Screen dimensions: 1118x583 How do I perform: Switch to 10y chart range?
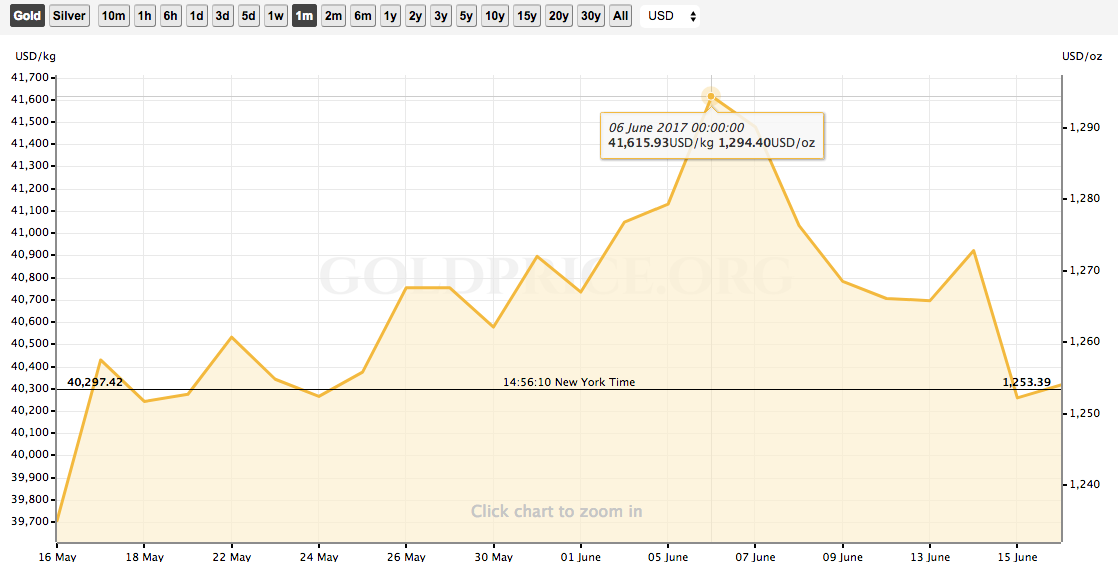[494, 16]
